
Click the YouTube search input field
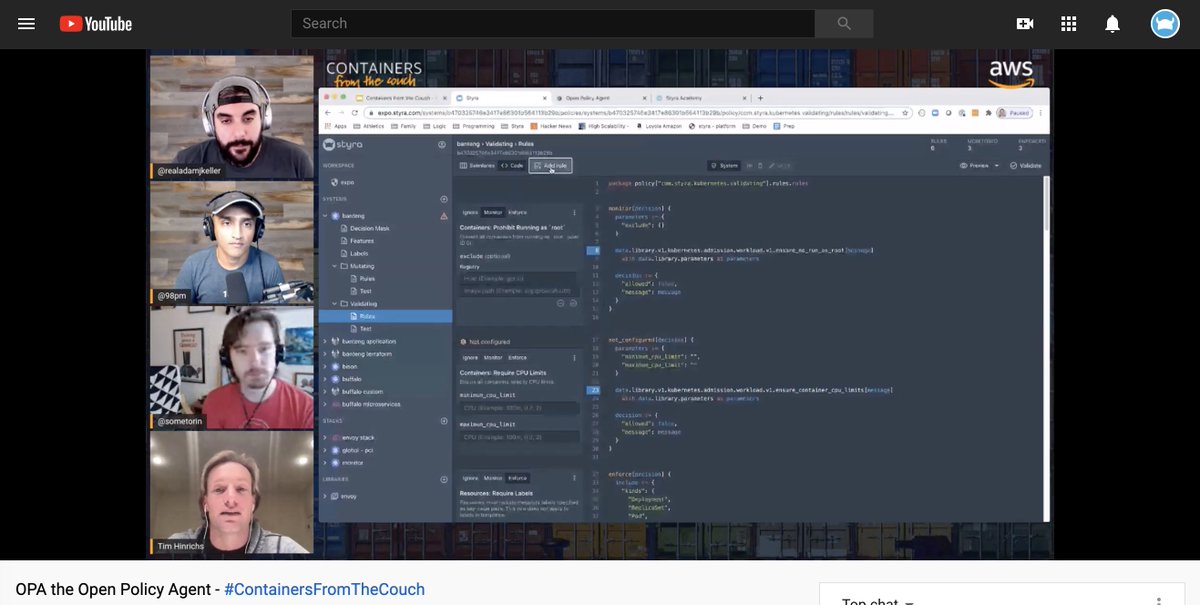pos(553,24)
